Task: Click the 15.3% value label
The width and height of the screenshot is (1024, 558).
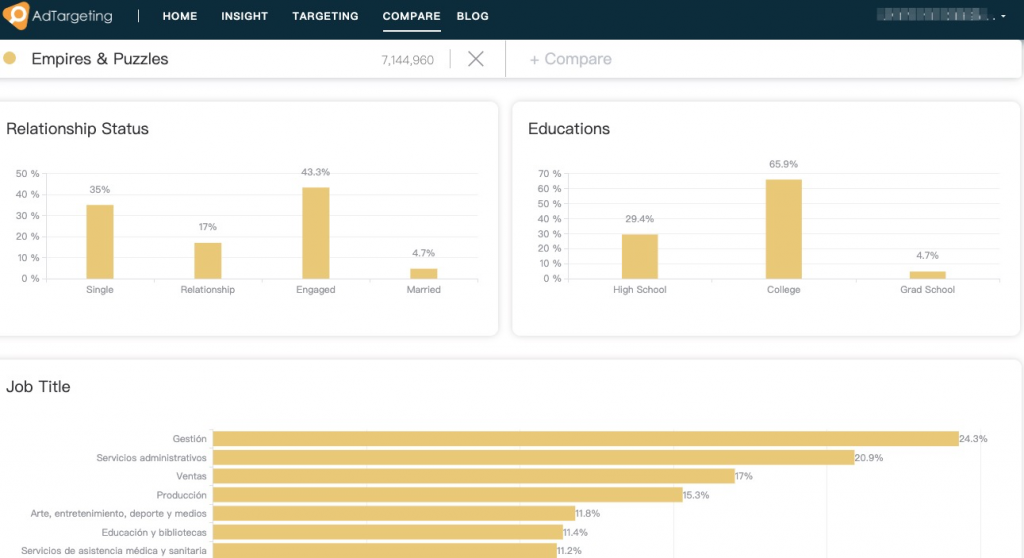Action: tap(696, 495)
